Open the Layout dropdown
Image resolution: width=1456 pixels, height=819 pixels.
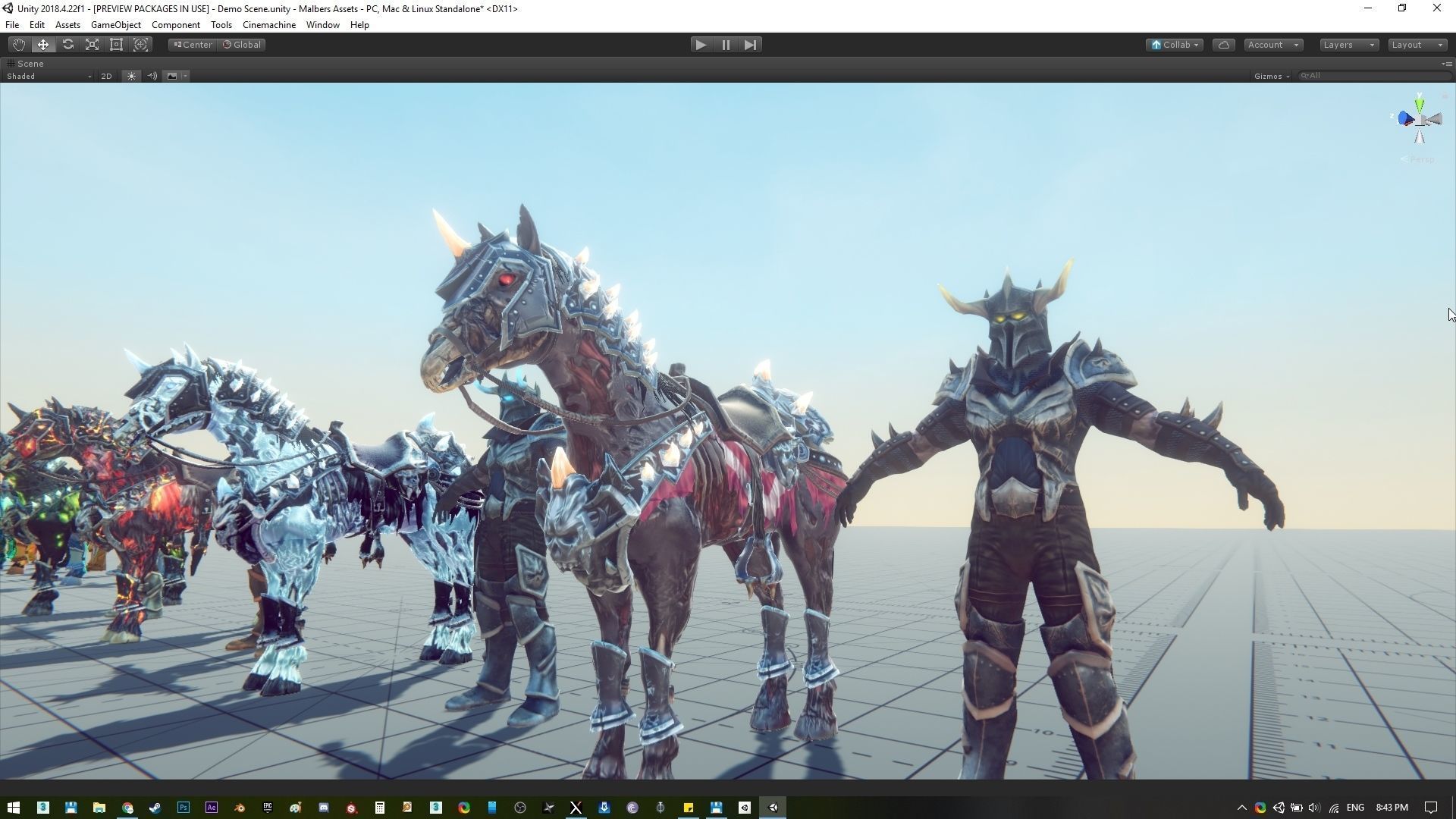[1417, 45]
